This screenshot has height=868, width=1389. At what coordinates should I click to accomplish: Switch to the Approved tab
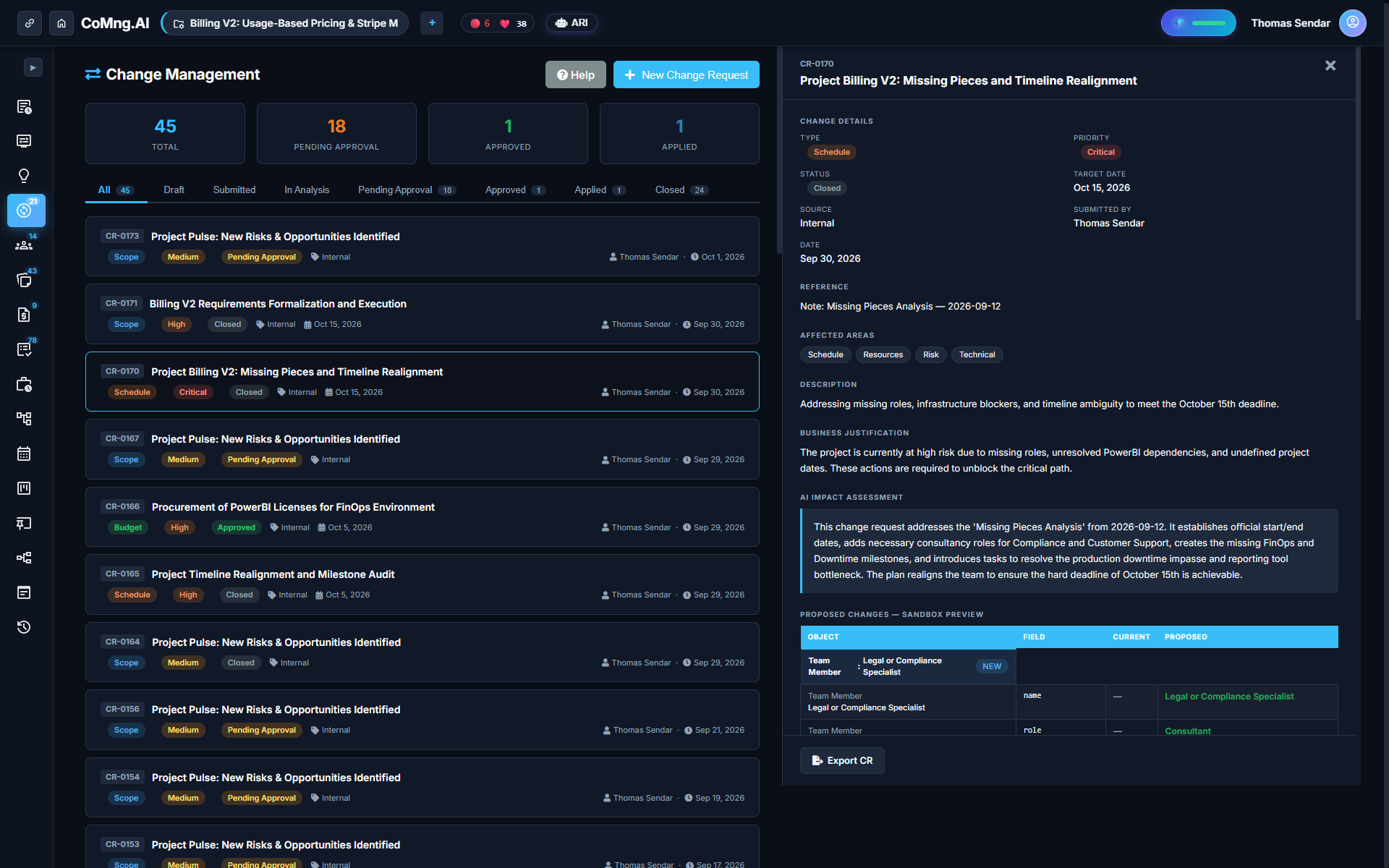pos(515,190)
